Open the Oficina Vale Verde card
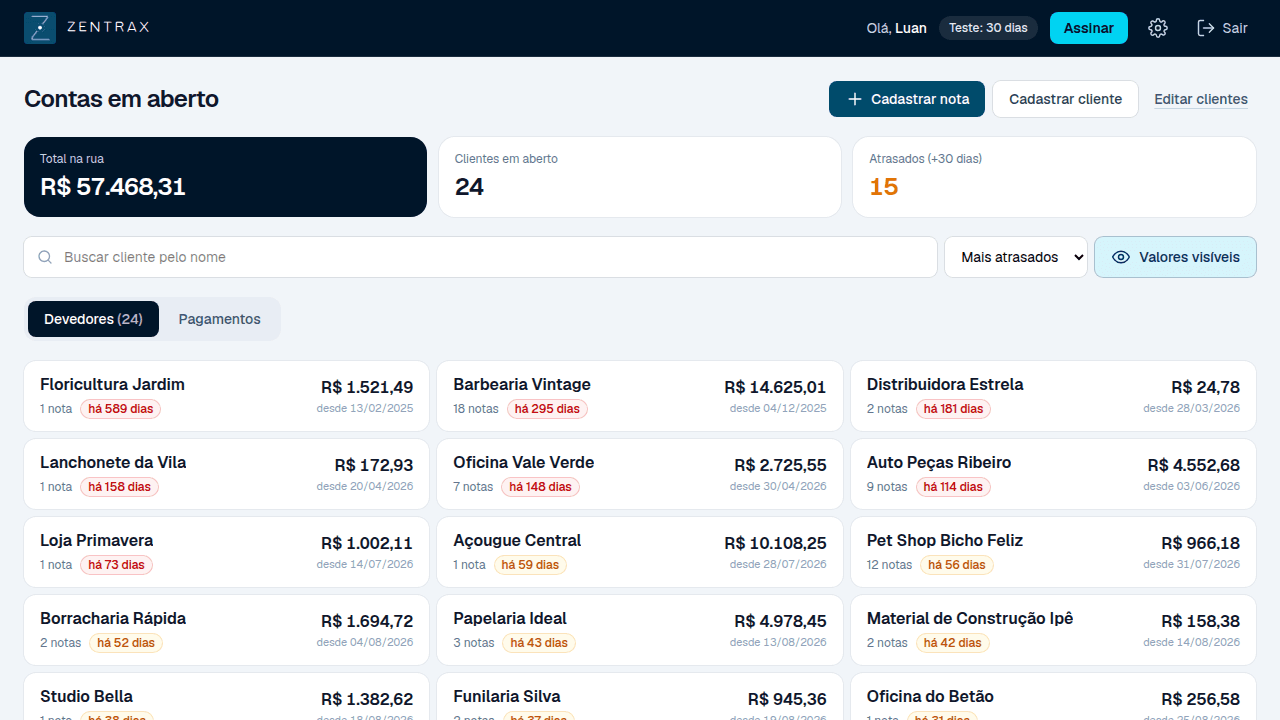Image resolution: width=1280 pixels, height=720 pixels. pyautogui.click(x=640, y=474)
